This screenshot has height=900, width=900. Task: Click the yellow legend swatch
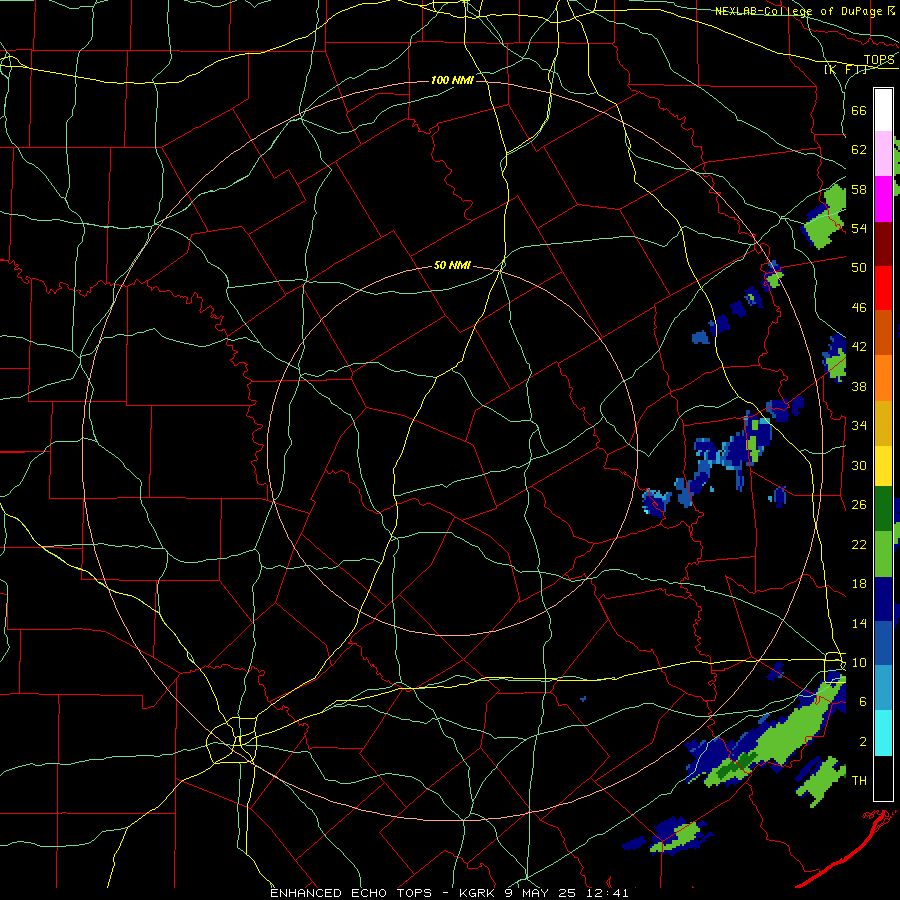click(883, 465)
